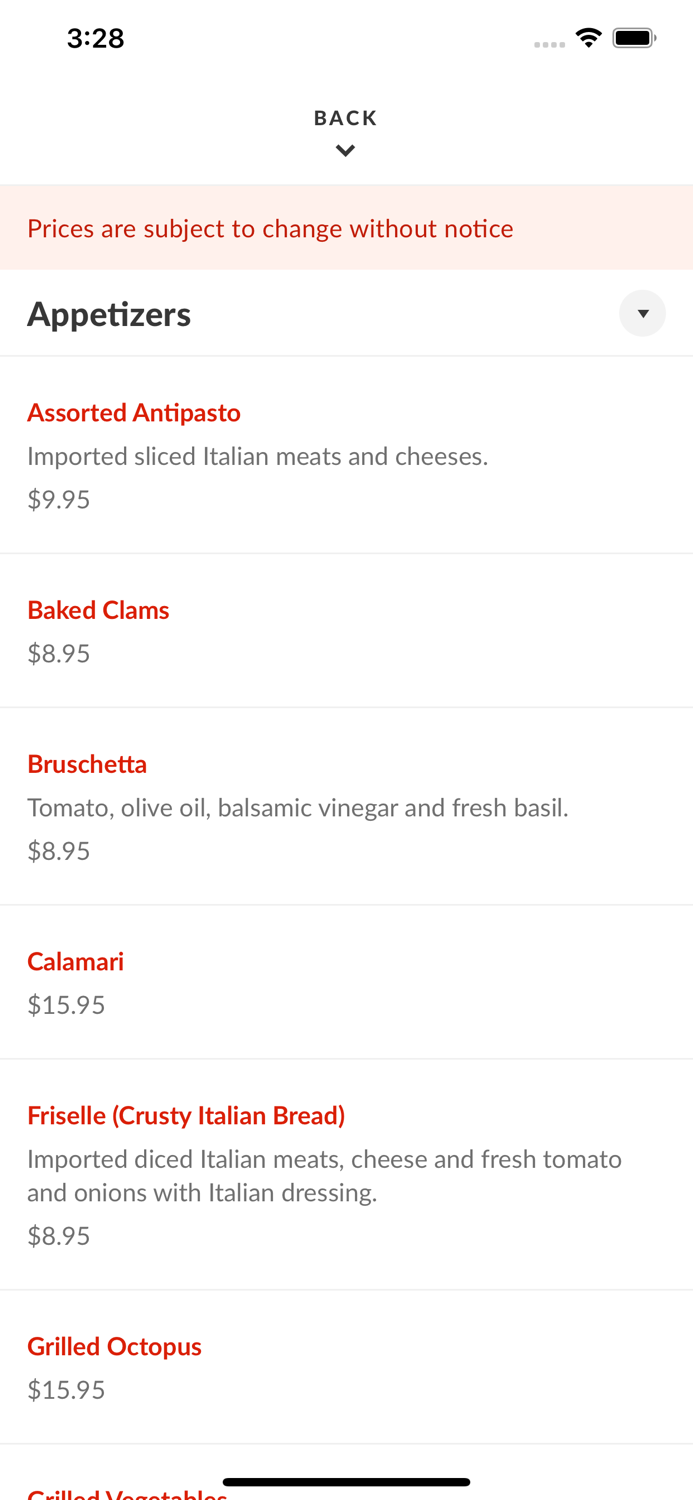This screenshot has height=1500, width=693.
Task: Select the Grilled Octopus entry
Action: point(114,1347)
